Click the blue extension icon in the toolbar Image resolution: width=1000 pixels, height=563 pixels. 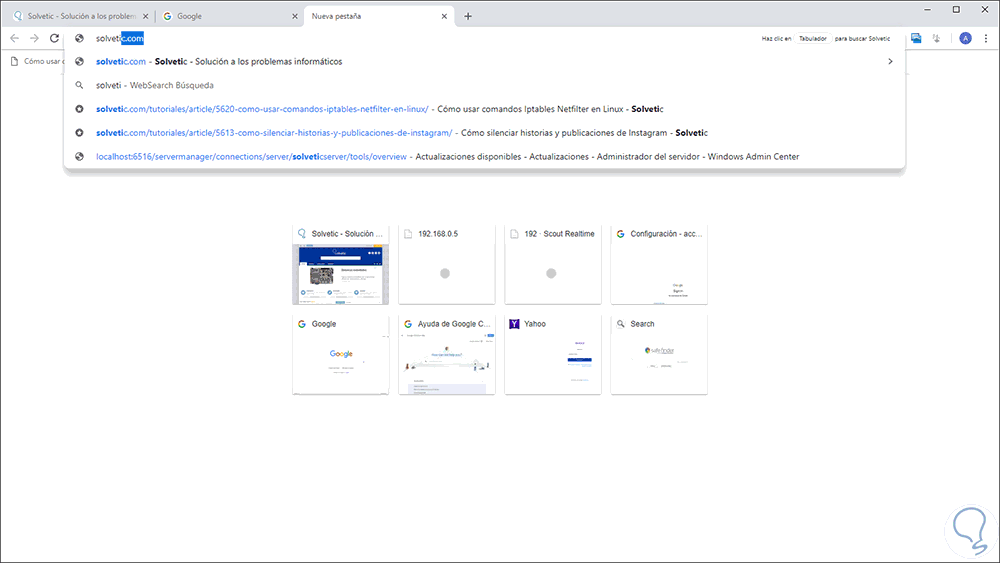point(916,38)
